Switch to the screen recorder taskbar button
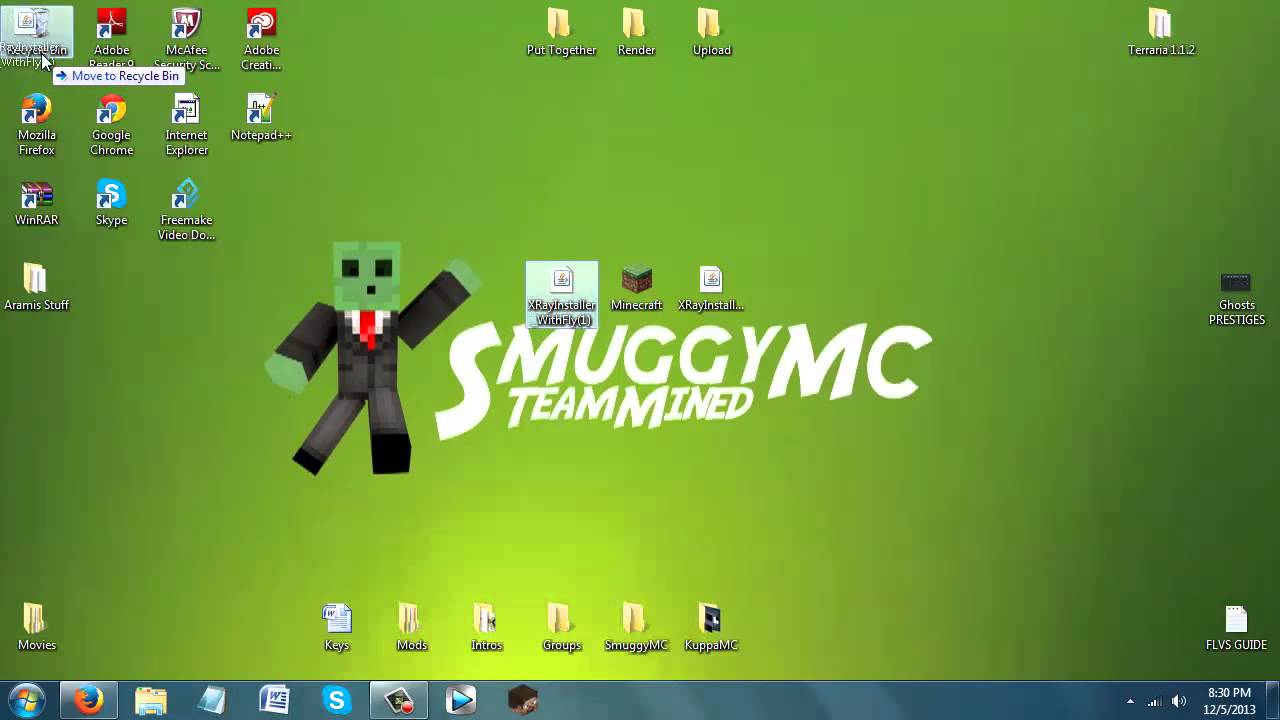This screenshot has width=1280, height=720. tap(399, 700)
